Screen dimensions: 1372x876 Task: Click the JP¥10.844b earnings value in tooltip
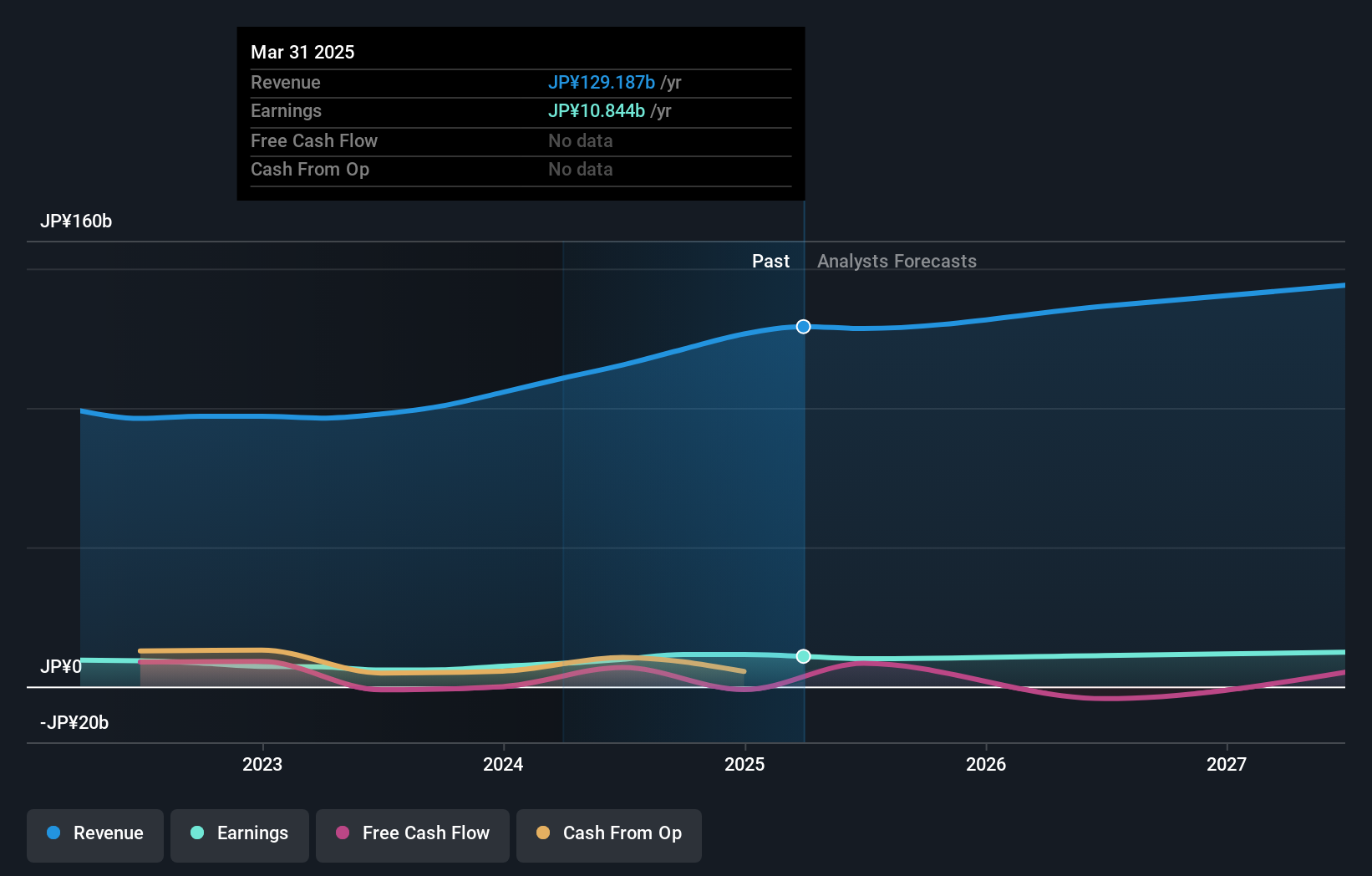pyautogui.click(x=597, y=111)
